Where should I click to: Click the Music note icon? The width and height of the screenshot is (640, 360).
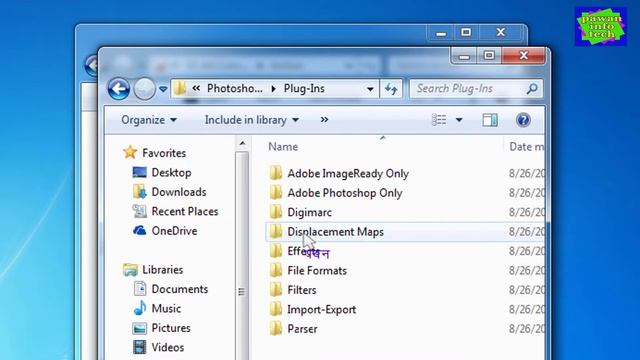pos(140,308)
